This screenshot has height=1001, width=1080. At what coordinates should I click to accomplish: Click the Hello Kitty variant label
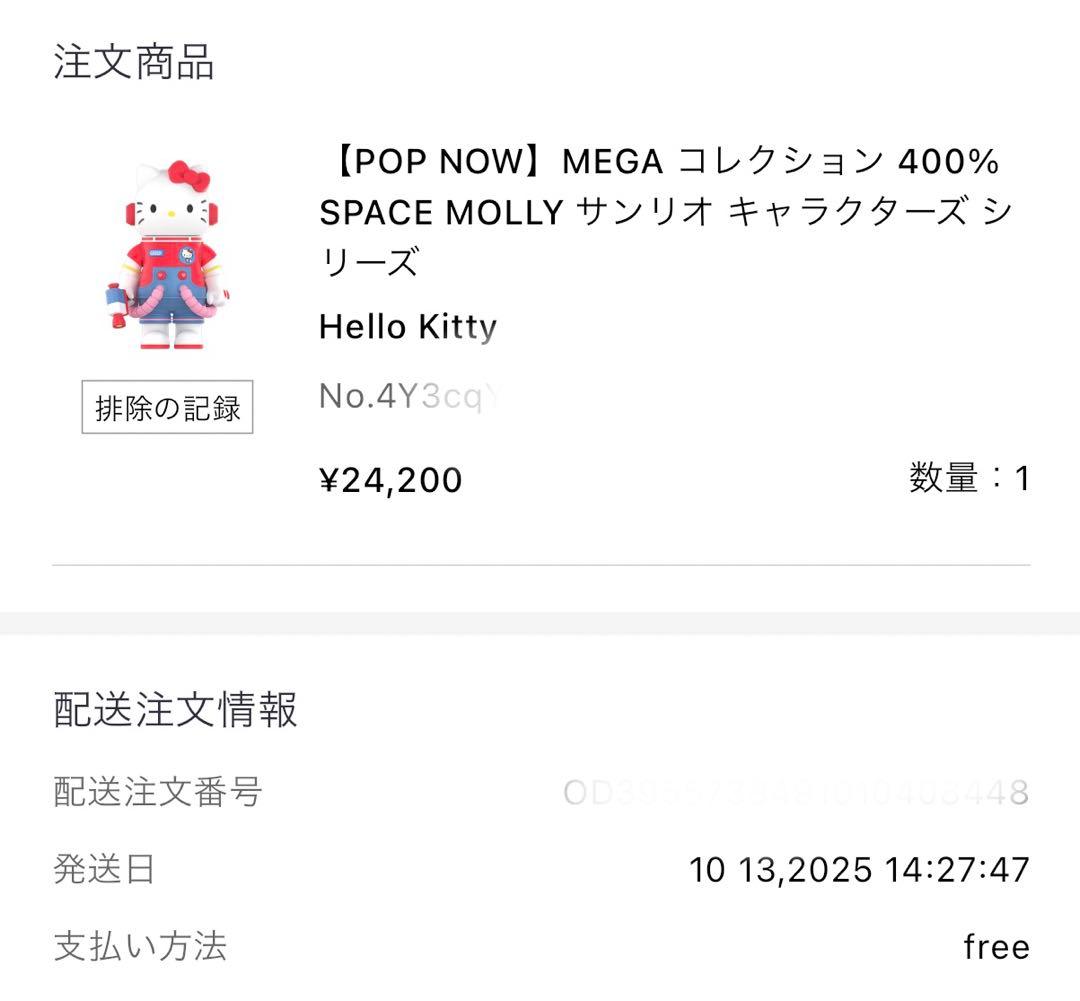(x=405, y=327)
